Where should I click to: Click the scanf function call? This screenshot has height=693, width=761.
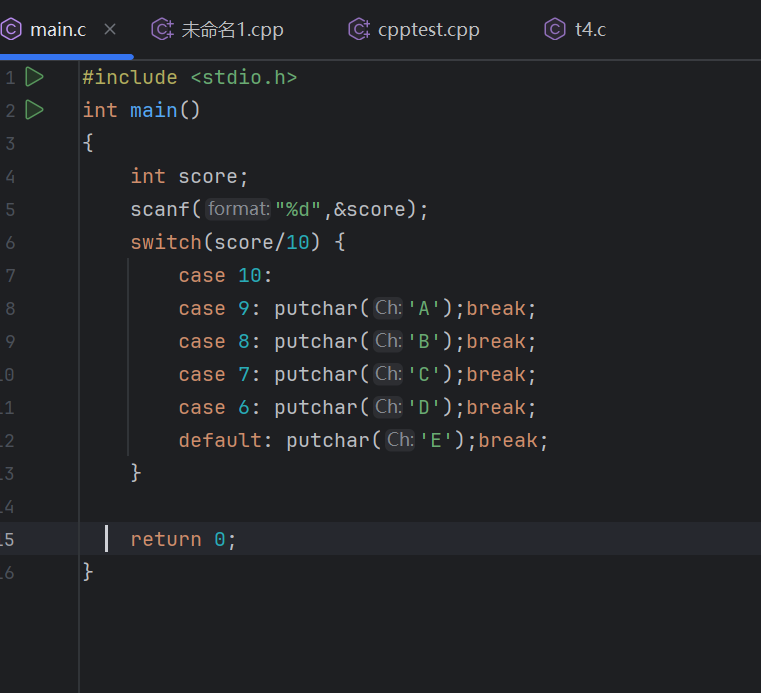[x=160, y=209]
